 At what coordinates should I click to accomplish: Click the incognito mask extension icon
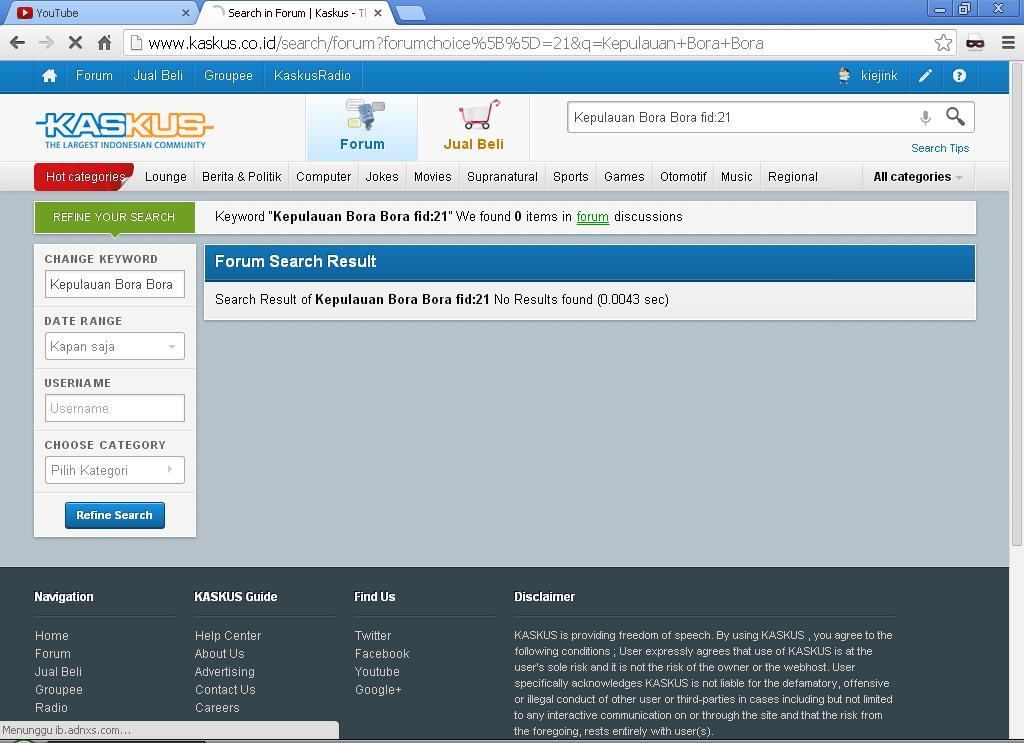click(975, 43)
